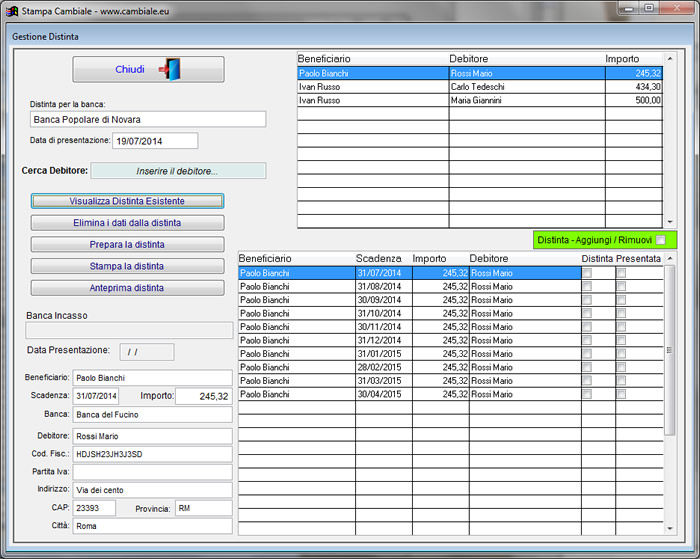Open Anteprima distinta preview
700x559 pixels.
(x=127, y=288)
